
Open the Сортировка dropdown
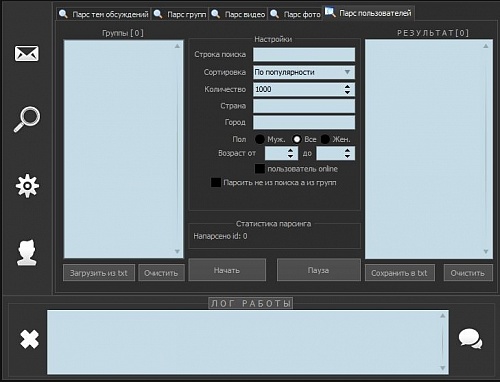[304, 72]
